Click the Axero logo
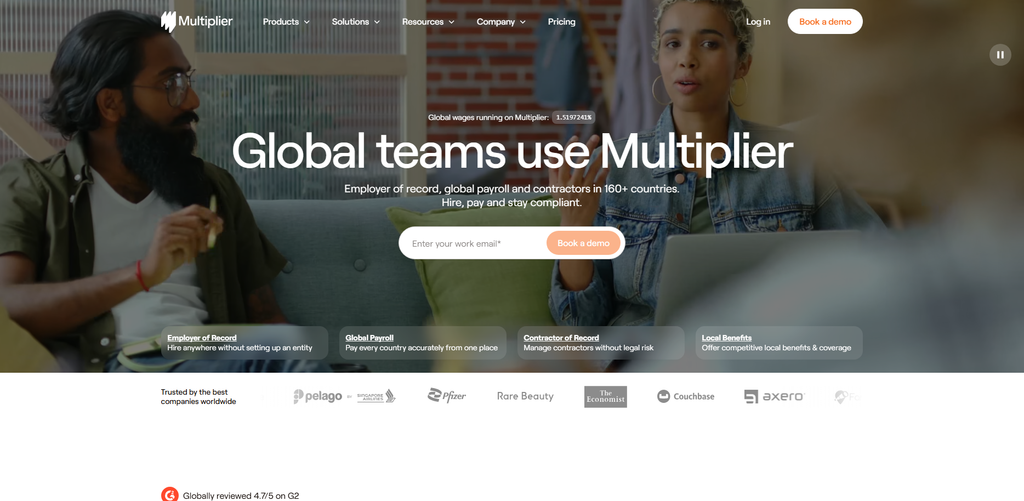 [x=775, y=396]
